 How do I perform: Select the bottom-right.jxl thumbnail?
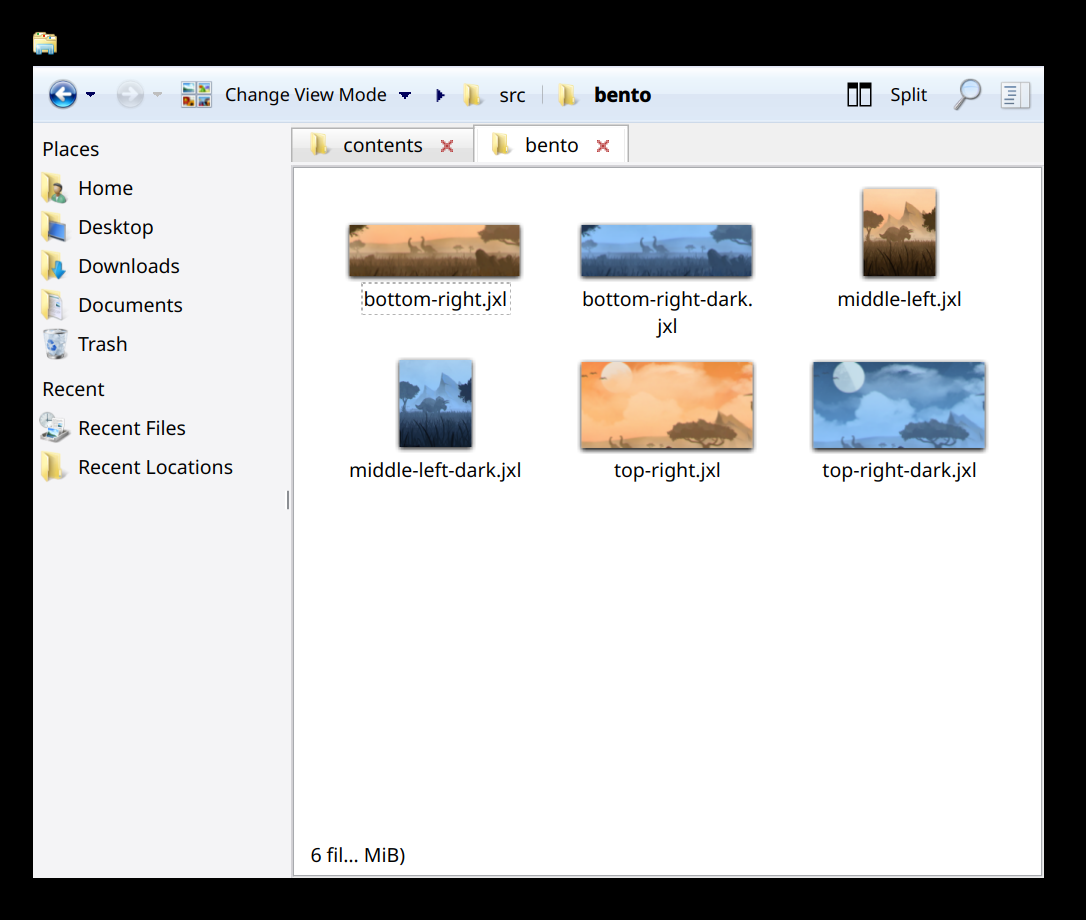click(434, 251)
